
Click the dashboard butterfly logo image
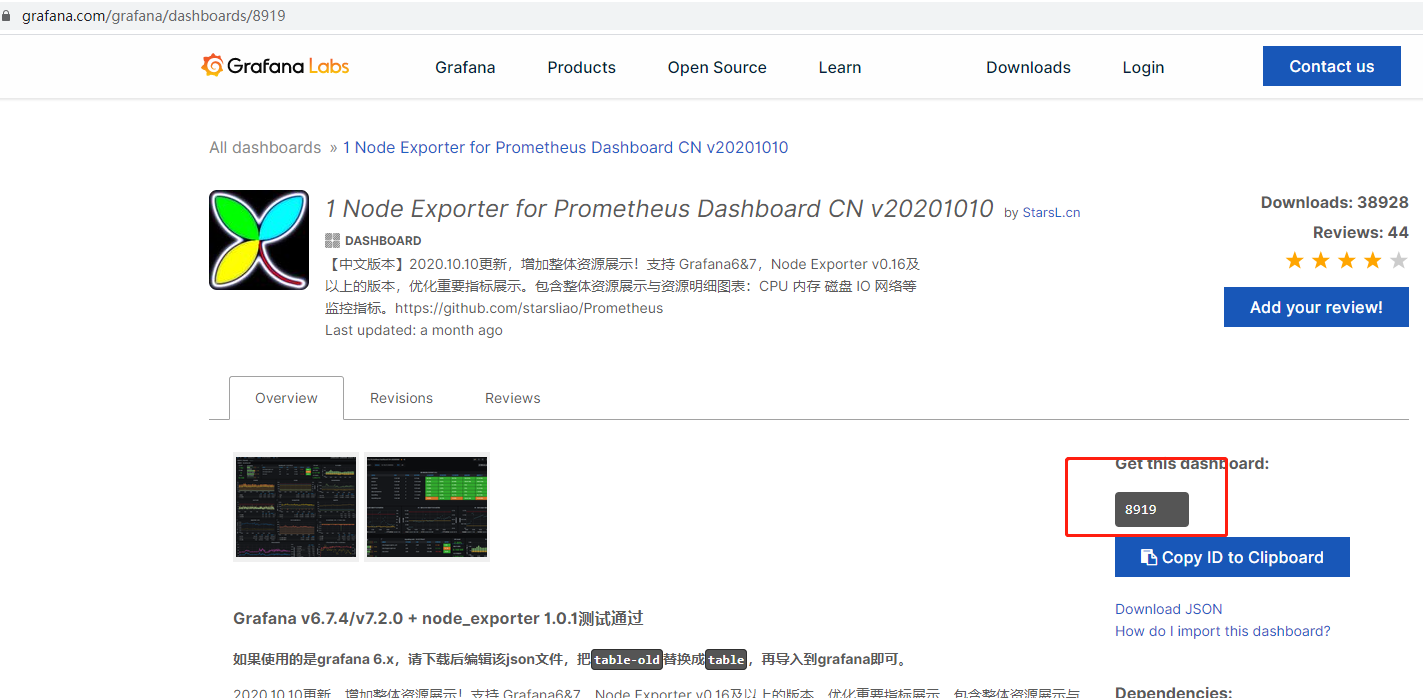pyautogui.click(x=259, y=240)
